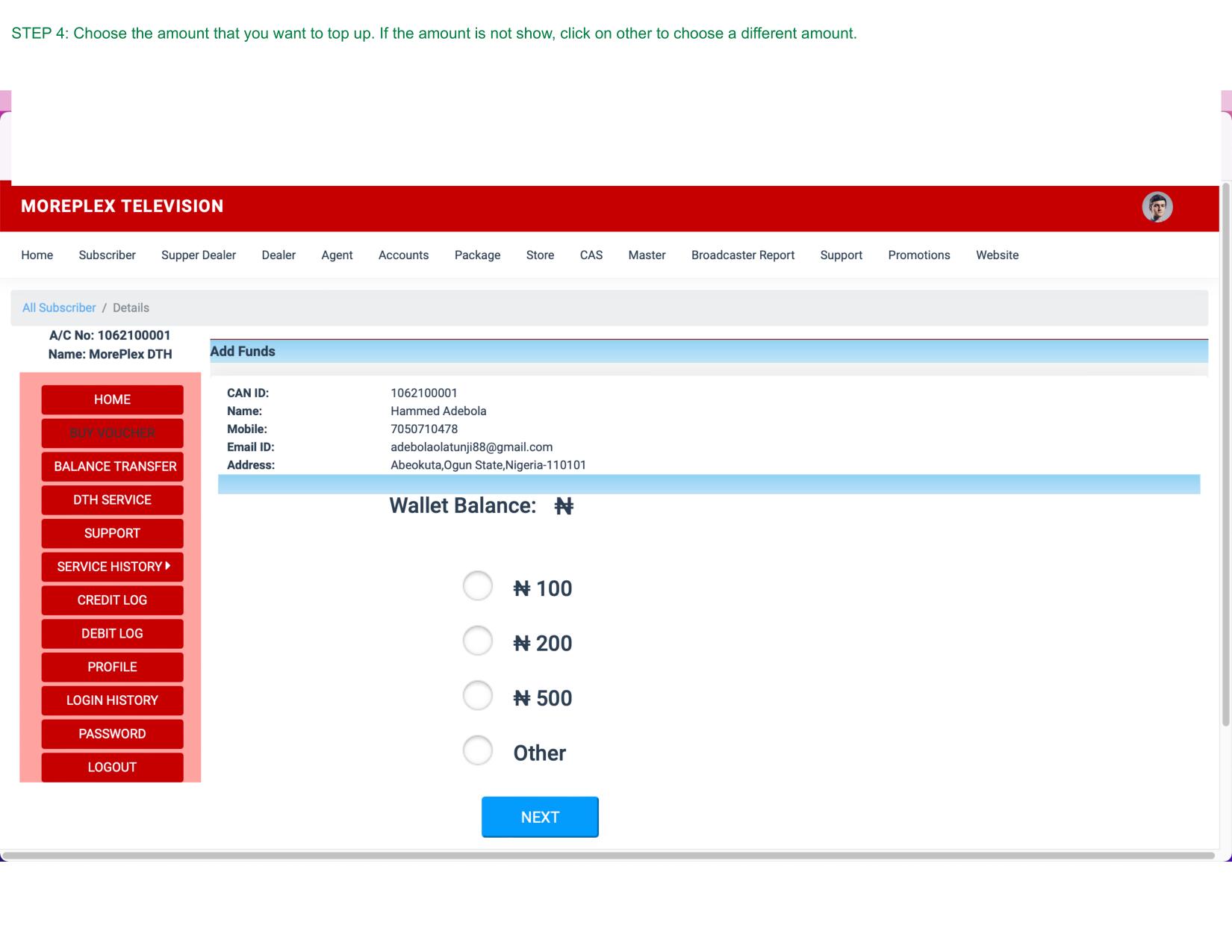The image size is (1232, 952).
Task: Open the user profile avatar
Action: [1157, 207]
